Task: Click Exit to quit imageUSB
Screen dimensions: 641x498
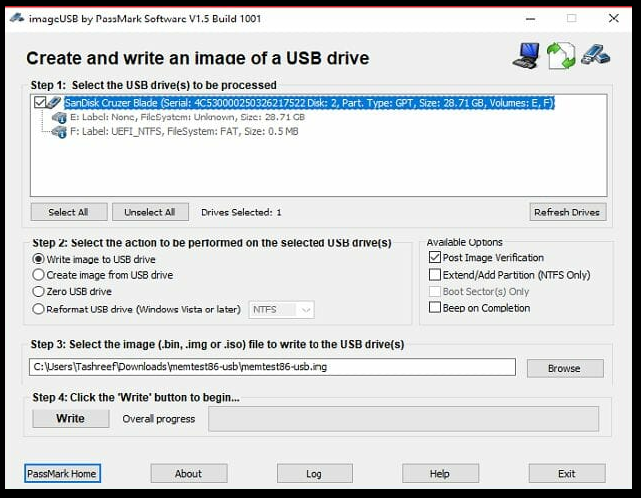Action: tap(567, 473)
